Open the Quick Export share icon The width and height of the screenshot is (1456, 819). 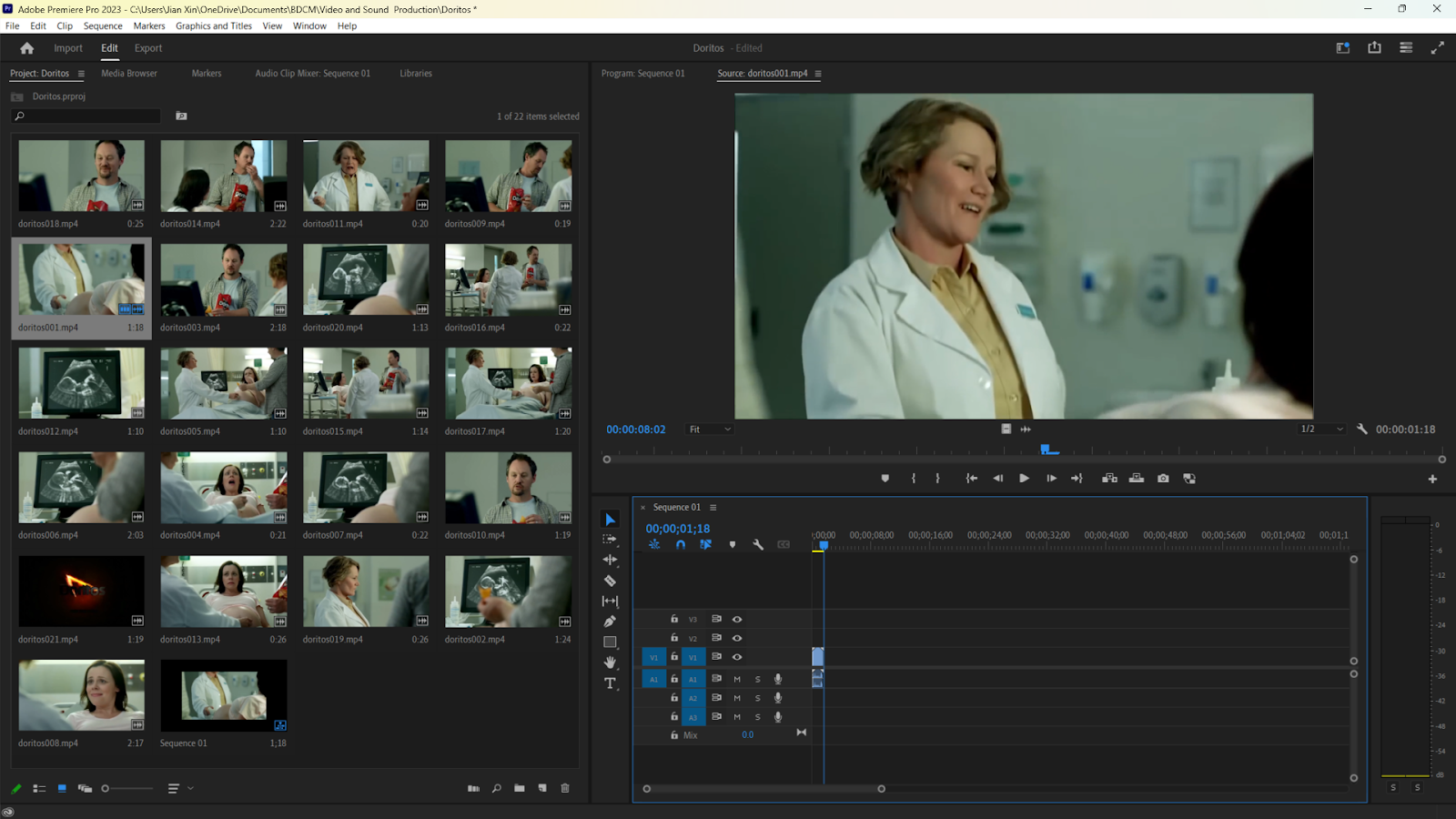pyautogui.click(x=1374, y=47)
